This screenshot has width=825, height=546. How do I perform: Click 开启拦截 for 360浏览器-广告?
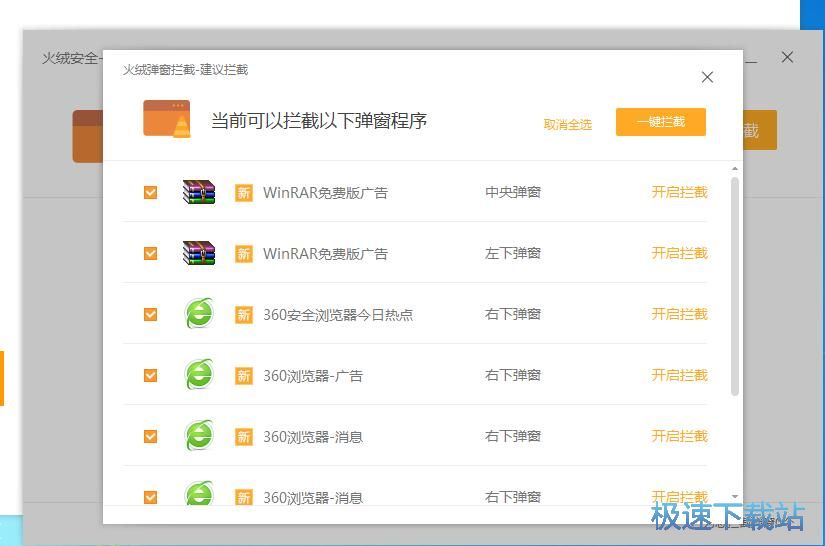(679, 375)
